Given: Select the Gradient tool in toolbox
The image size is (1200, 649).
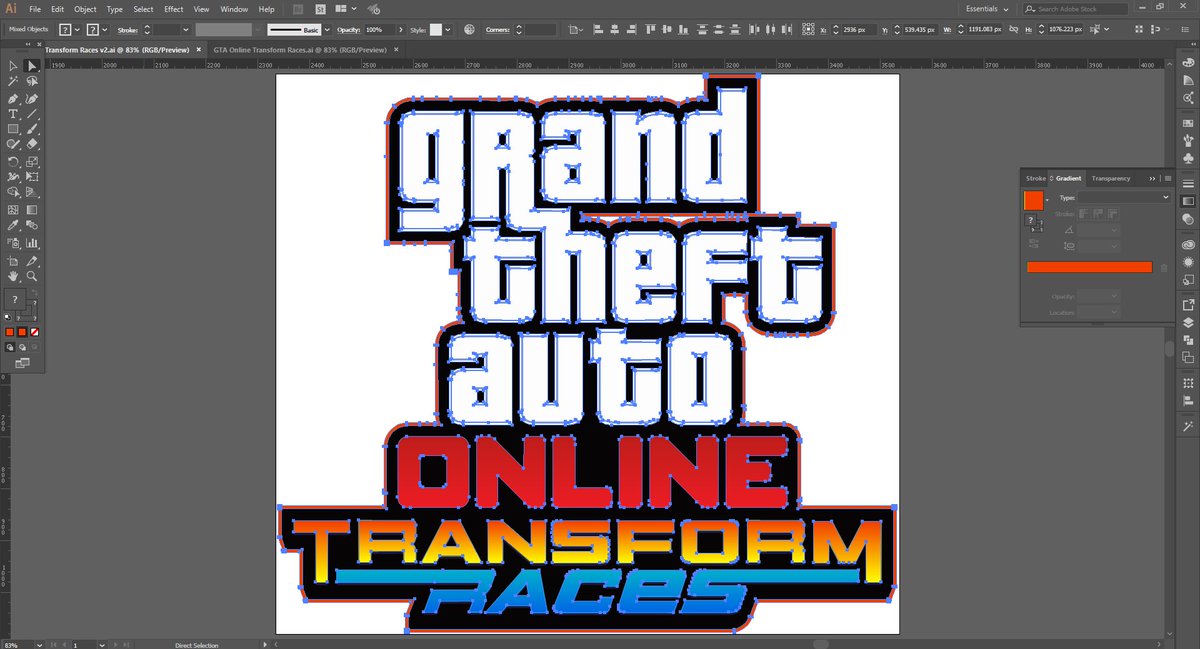Looking at the screenshot, I should (32, 209).
